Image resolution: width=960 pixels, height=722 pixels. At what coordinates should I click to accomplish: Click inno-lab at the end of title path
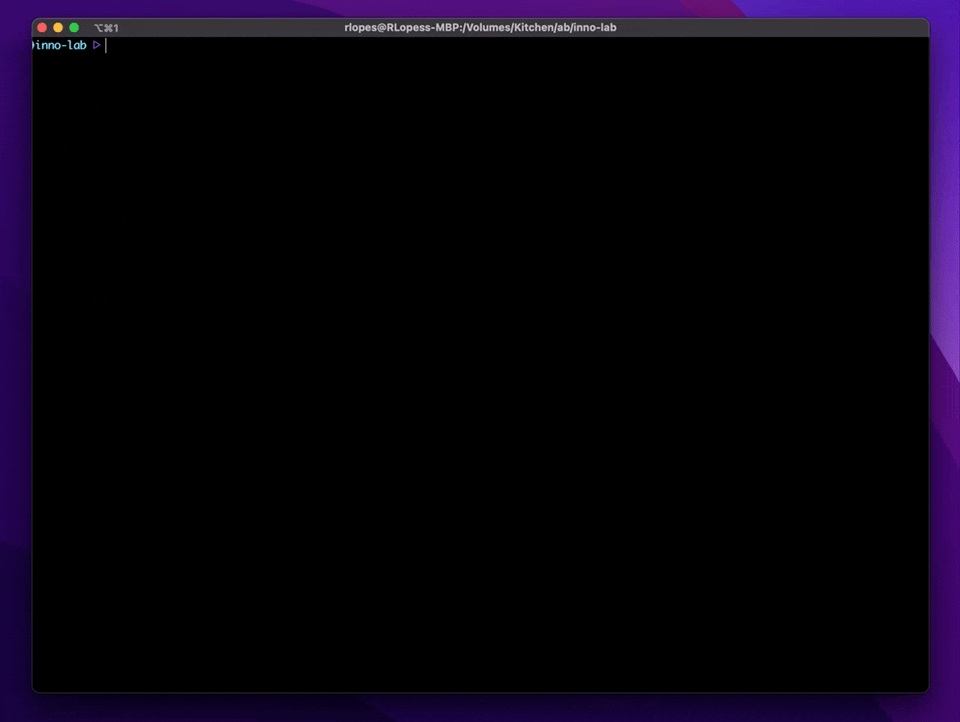click(594, 28)
